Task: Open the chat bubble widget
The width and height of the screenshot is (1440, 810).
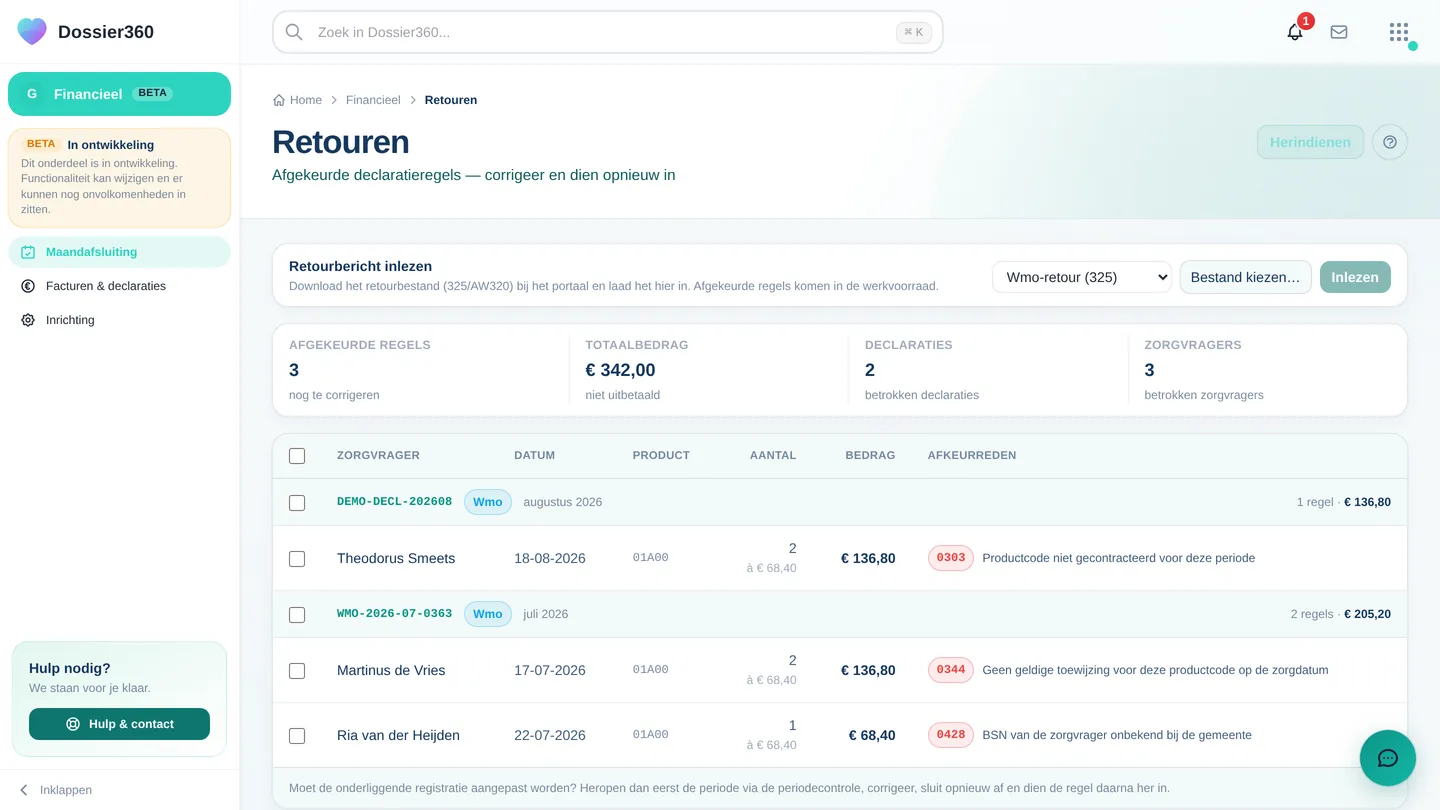Action: click(1388, 758)
